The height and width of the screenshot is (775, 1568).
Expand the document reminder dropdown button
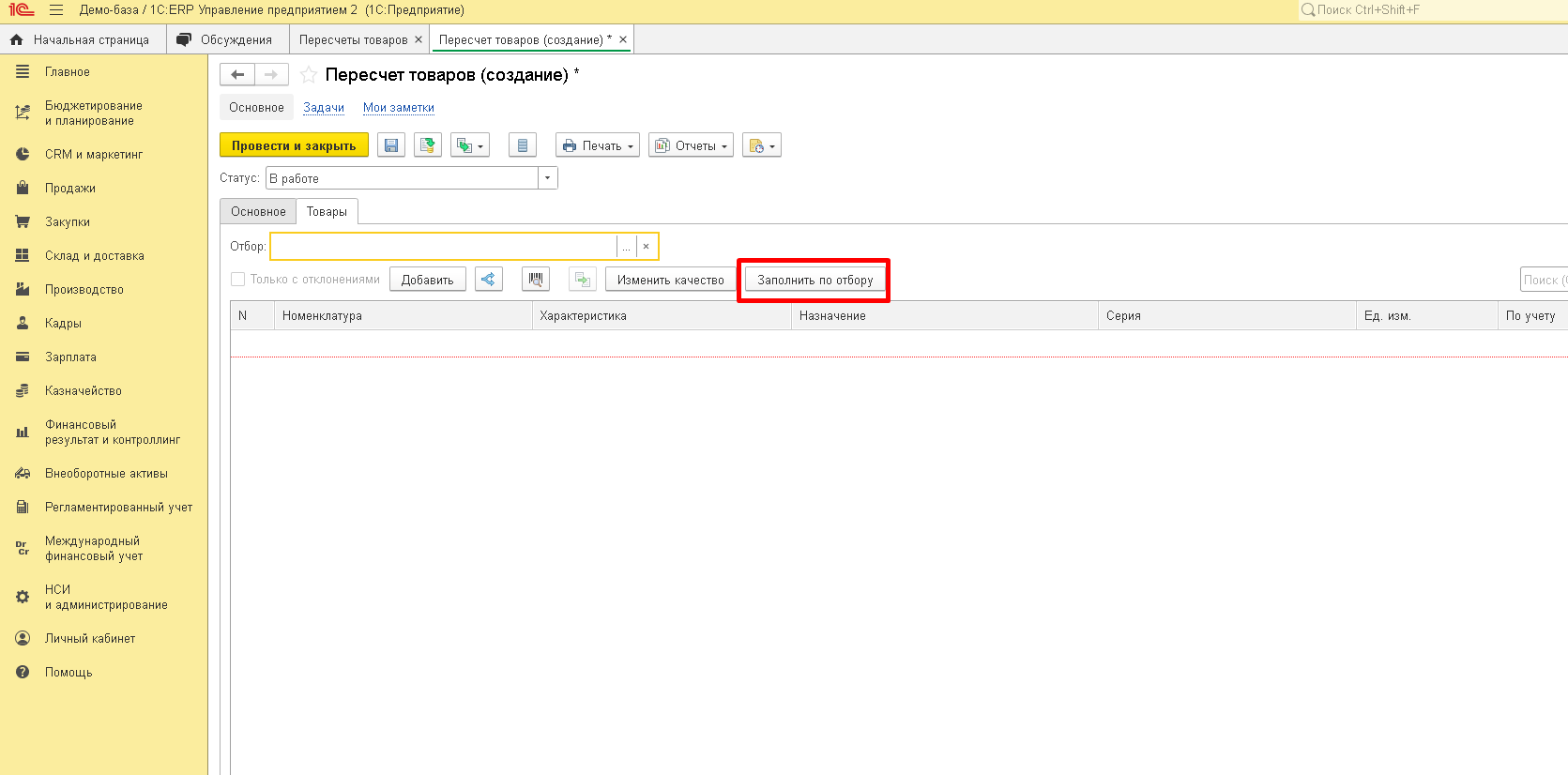[x=762, y=145]
